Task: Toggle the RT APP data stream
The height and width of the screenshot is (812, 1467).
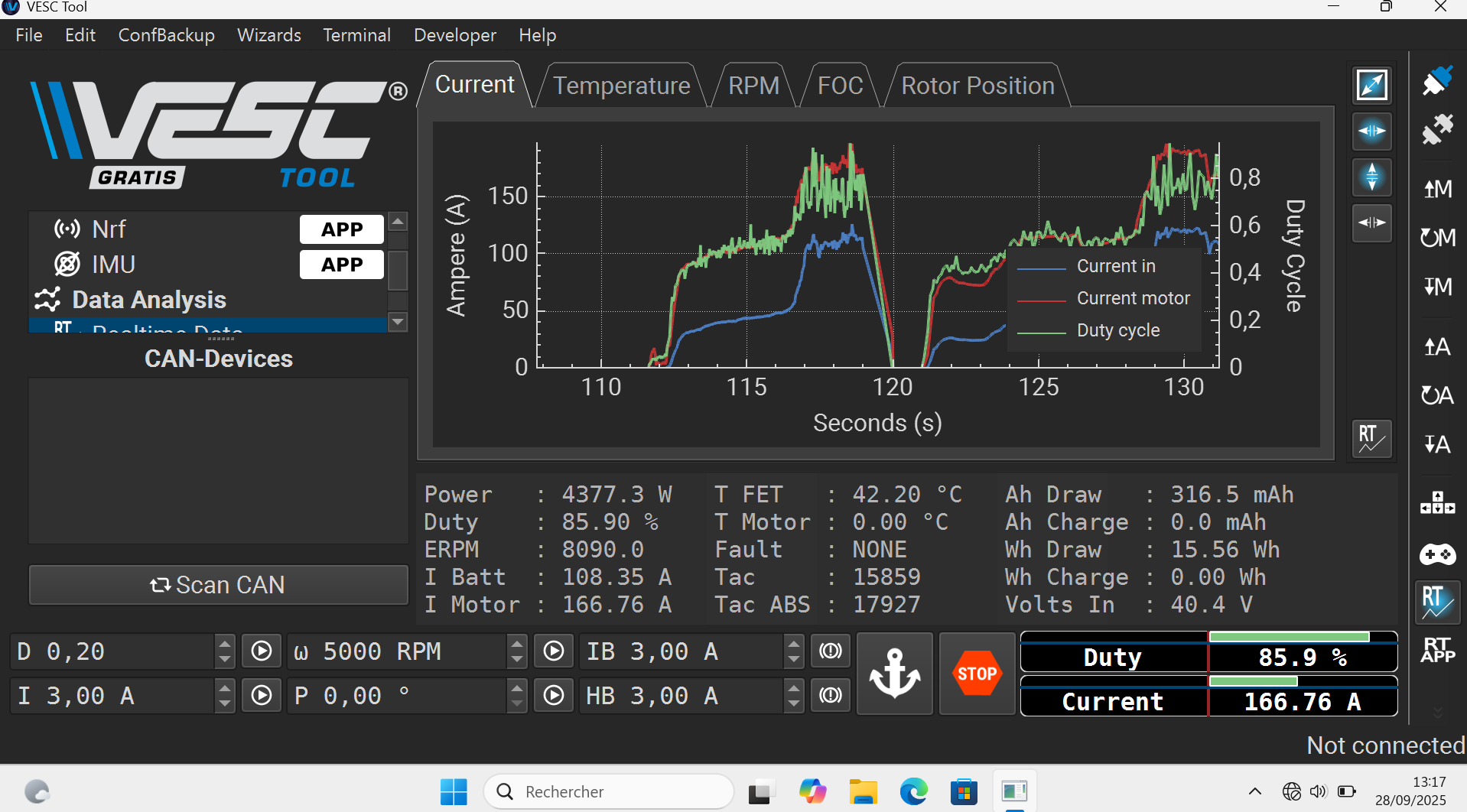Action: pyautogui.click(x=1437, y=650)
